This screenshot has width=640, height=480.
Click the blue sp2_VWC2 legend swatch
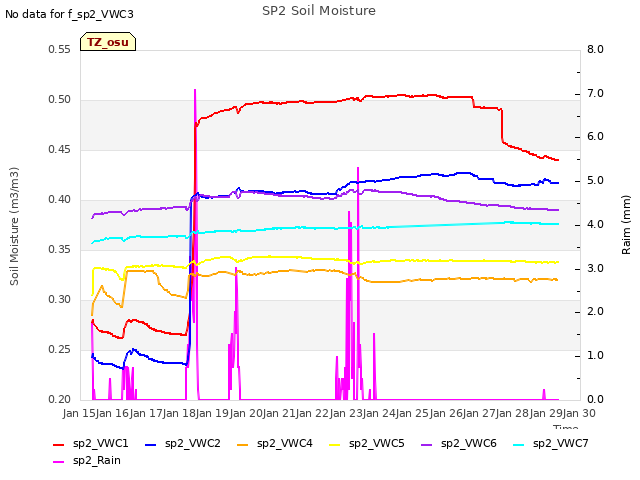[151, 444]
